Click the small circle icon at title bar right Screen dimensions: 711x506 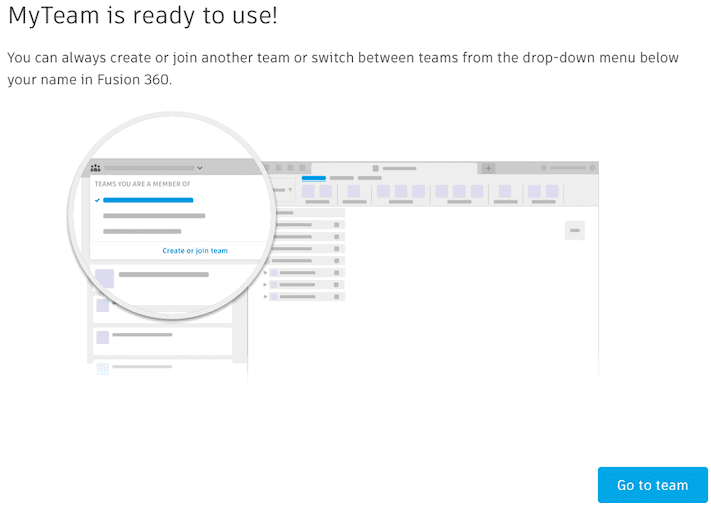tap(544, 168)
